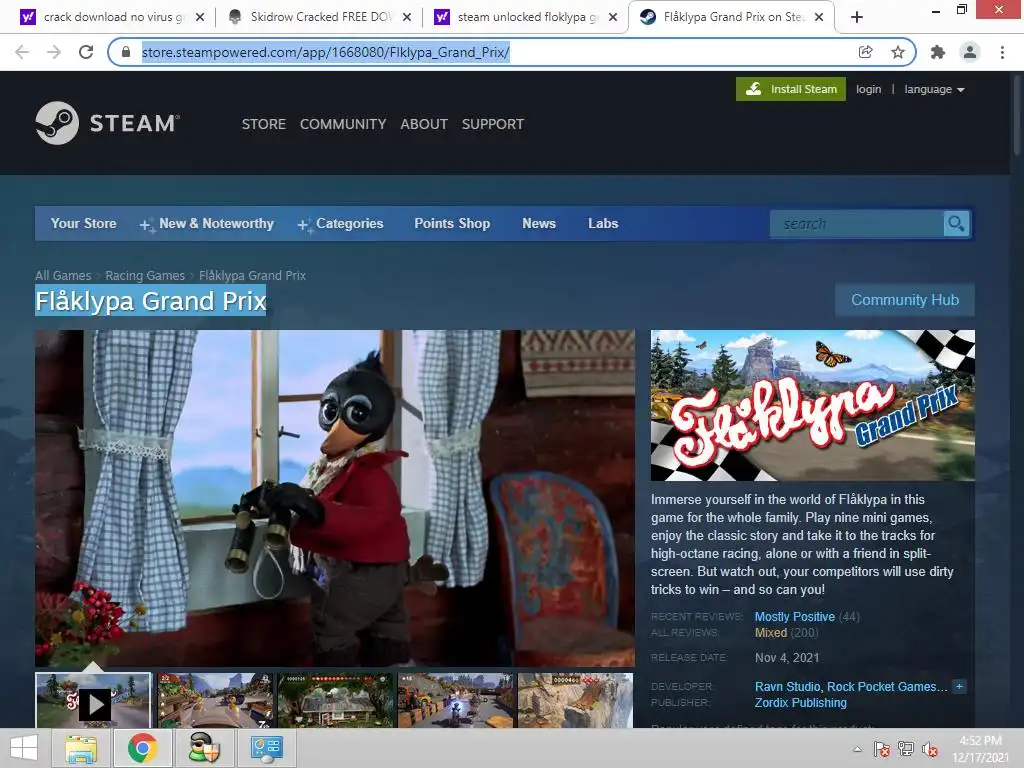Click the Flåklypa Grand Prix breadcrumb

(x=252, y=276)
